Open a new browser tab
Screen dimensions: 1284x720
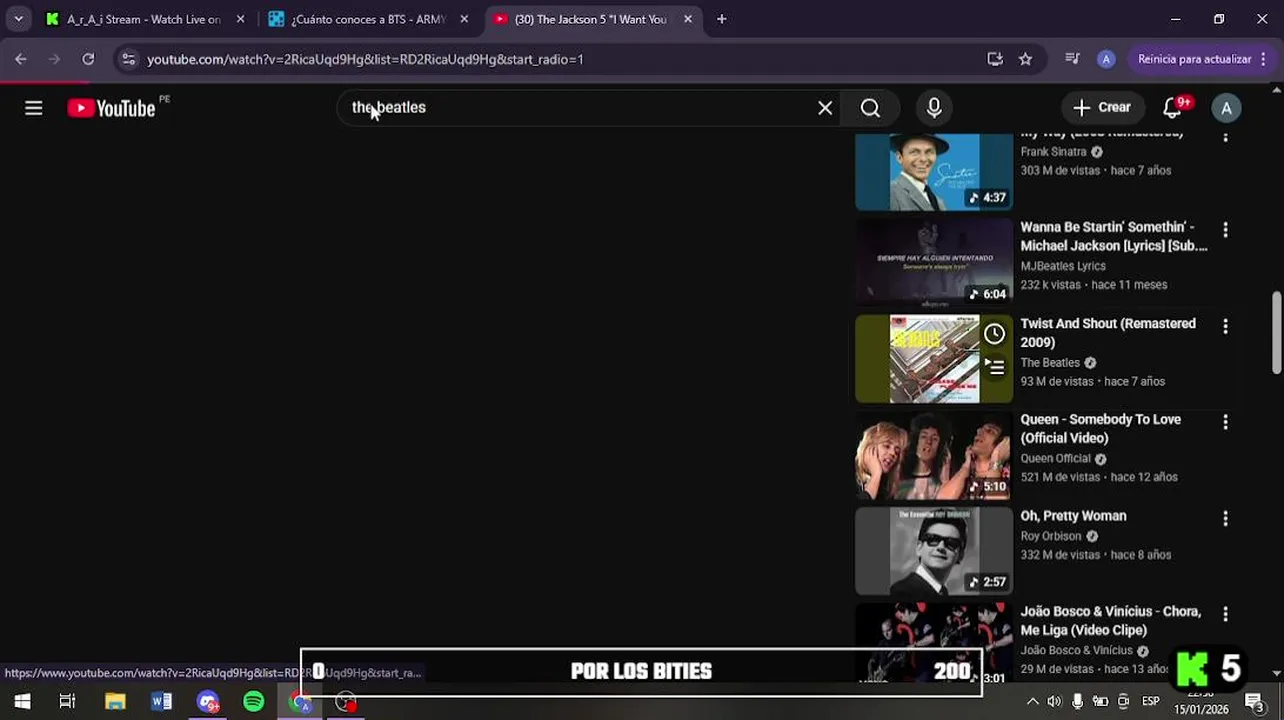pyautogui.click(x=721, y=19)
